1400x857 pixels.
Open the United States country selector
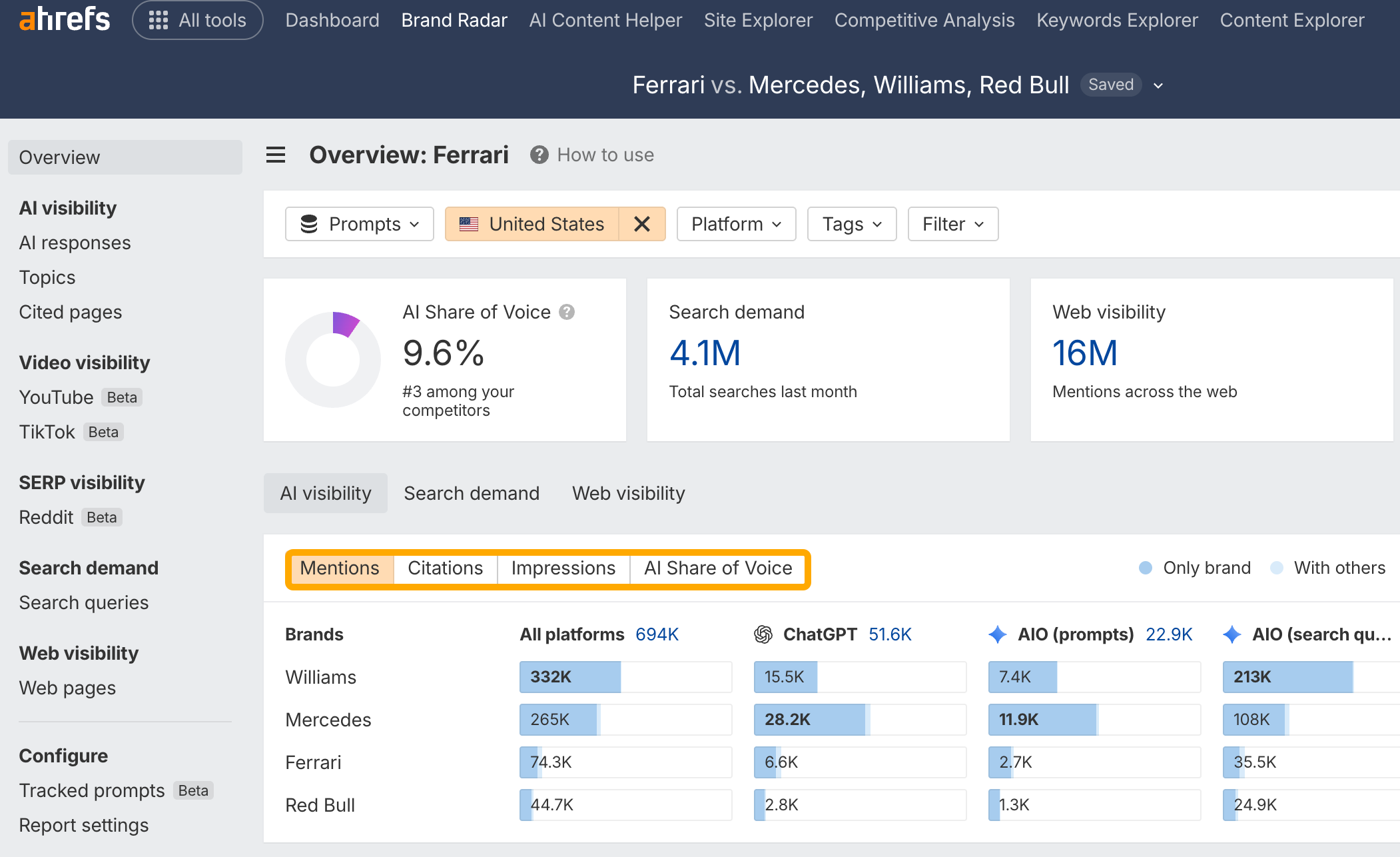coord(532,224)
